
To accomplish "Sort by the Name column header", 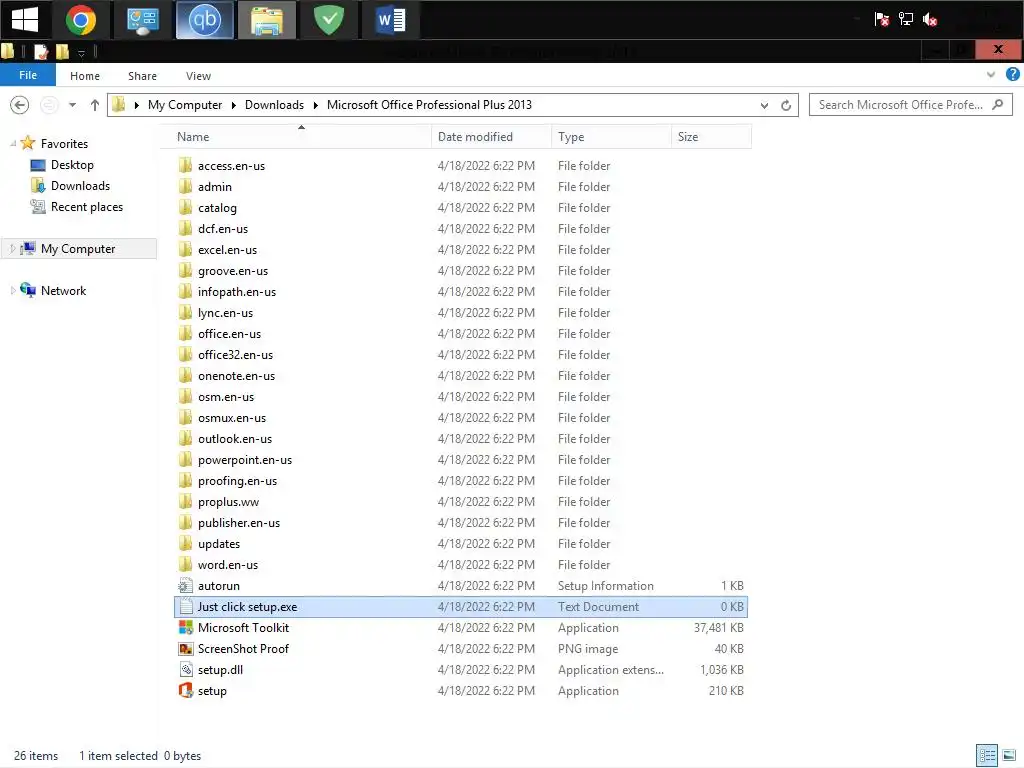I will [298, 136].
